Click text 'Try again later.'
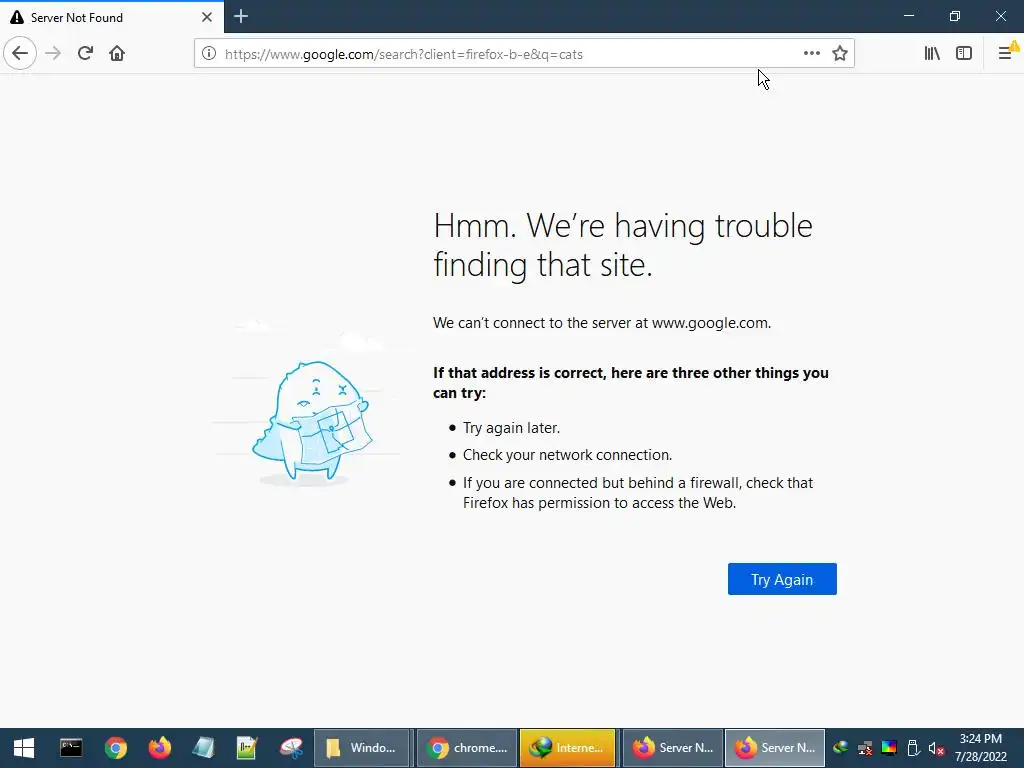Viewport: 1024px width, 768px height. coord(511,428)
